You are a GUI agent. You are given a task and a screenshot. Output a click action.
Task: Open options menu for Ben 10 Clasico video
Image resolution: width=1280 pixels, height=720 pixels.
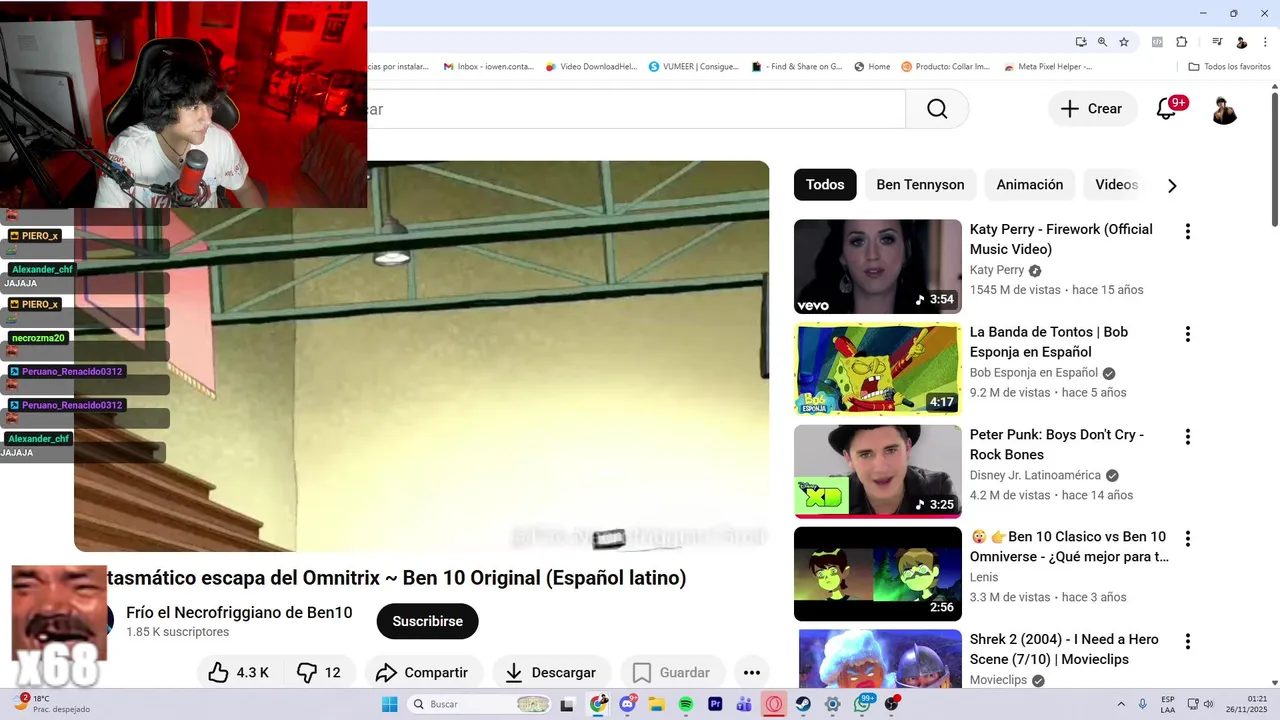pos(1188,539)
